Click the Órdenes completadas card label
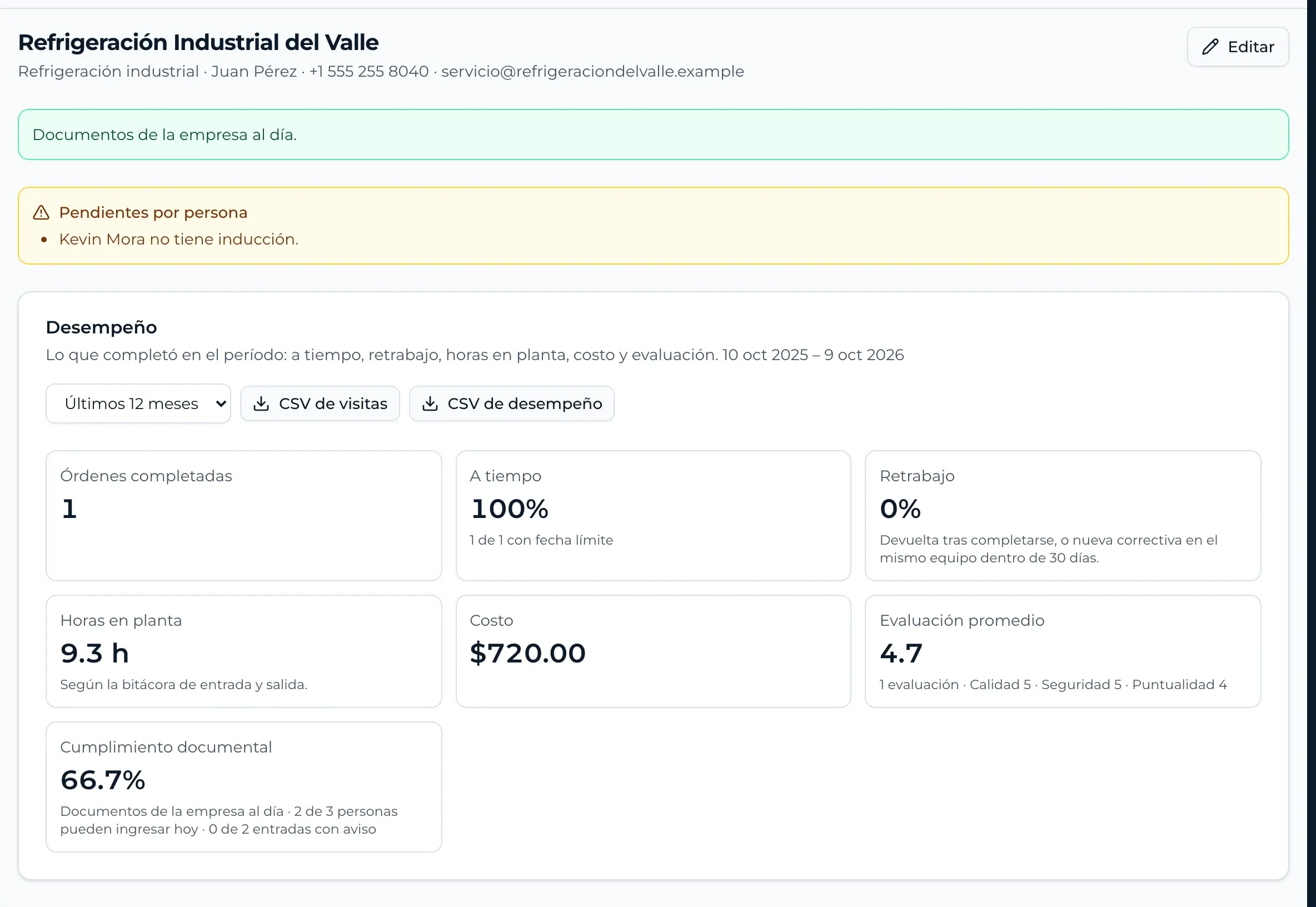 click(146, 476)
